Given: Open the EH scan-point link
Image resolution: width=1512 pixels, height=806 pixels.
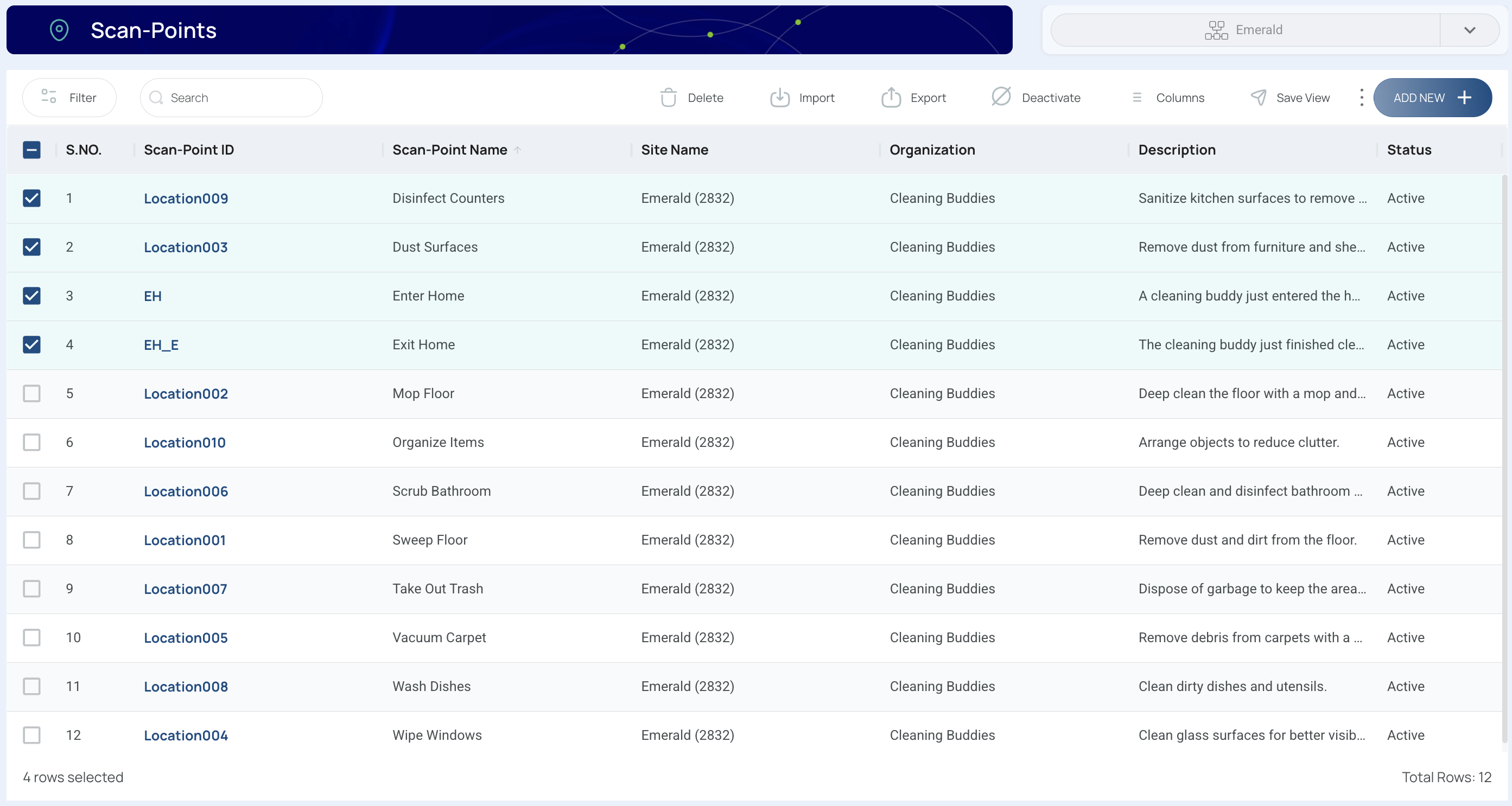Looking at the screenshot, I should (153, 296).
